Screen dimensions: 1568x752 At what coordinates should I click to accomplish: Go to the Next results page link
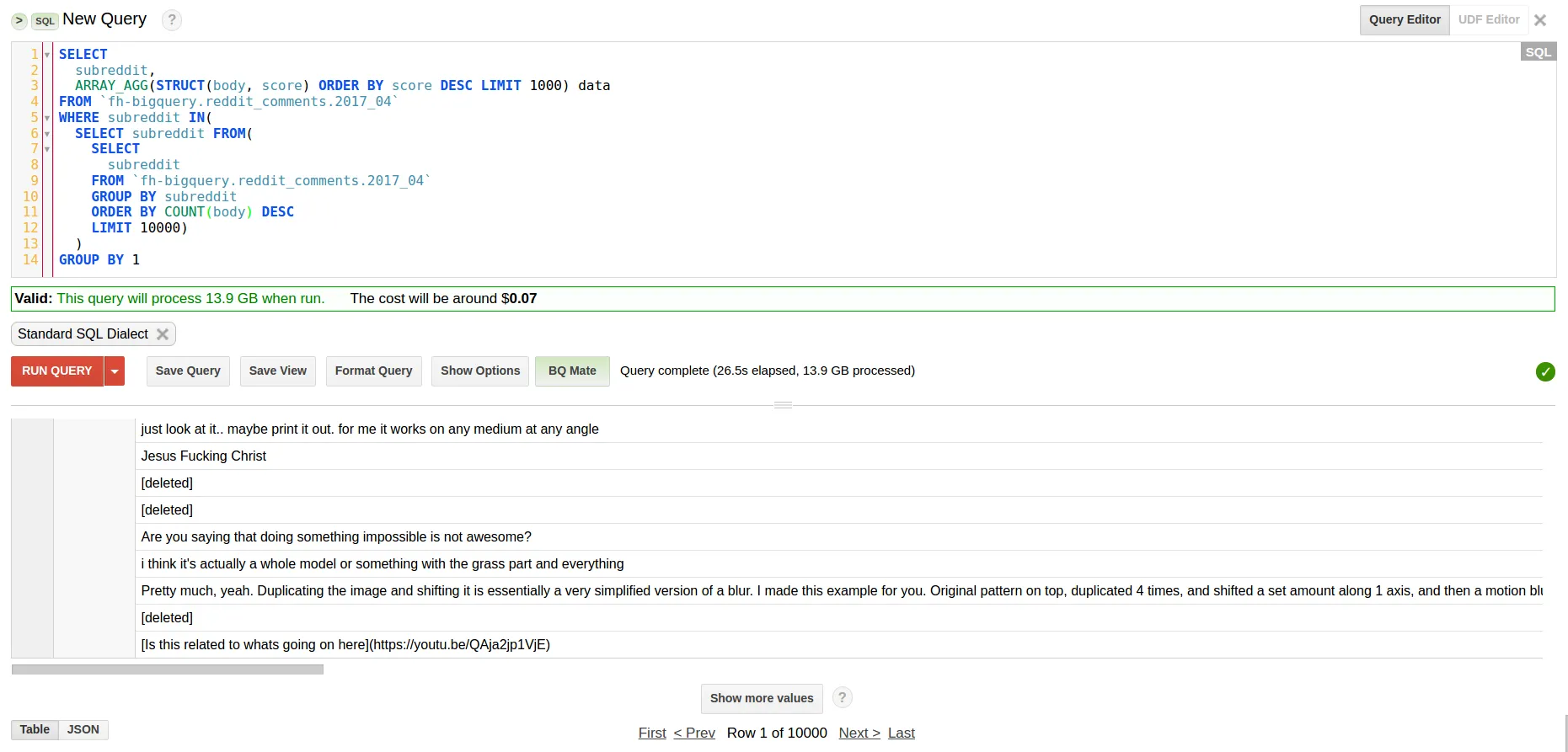[859, 733]
